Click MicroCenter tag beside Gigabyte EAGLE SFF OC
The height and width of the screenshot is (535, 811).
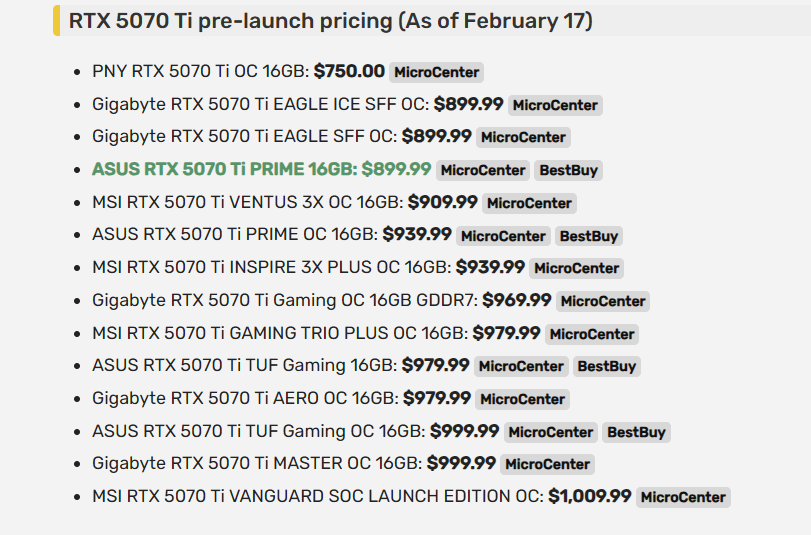[523, 137]
